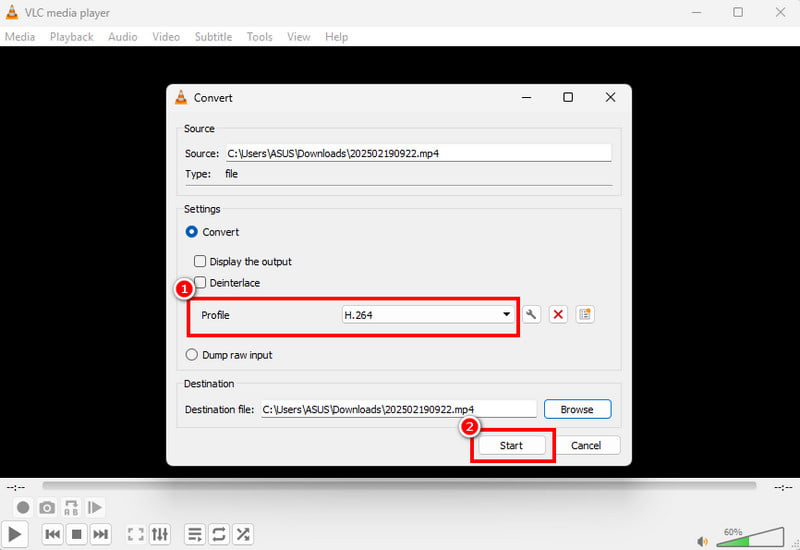Skip to next media track
Viewport: 800px width, 550px height.
101,534
